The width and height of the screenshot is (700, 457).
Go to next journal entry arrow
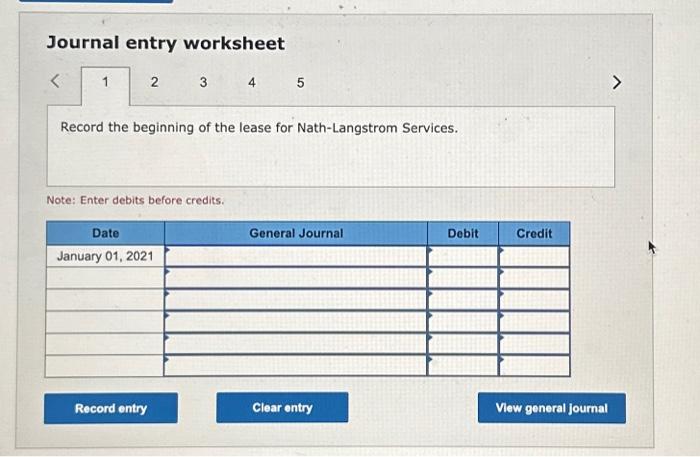(x=617, y=82)
